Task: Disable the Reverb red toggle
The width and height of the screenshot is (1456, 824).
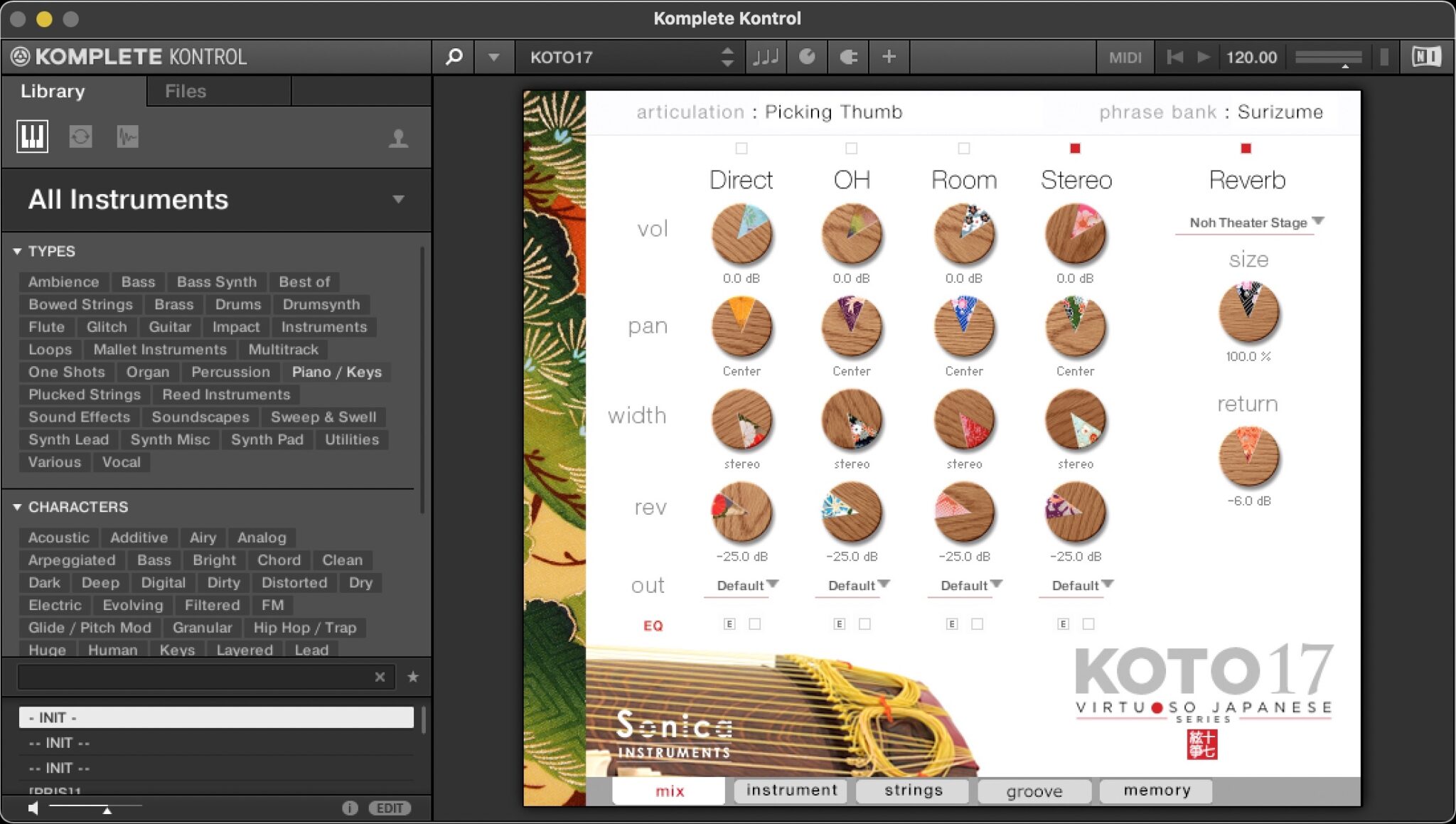Action: click(x=1246, y=148)
